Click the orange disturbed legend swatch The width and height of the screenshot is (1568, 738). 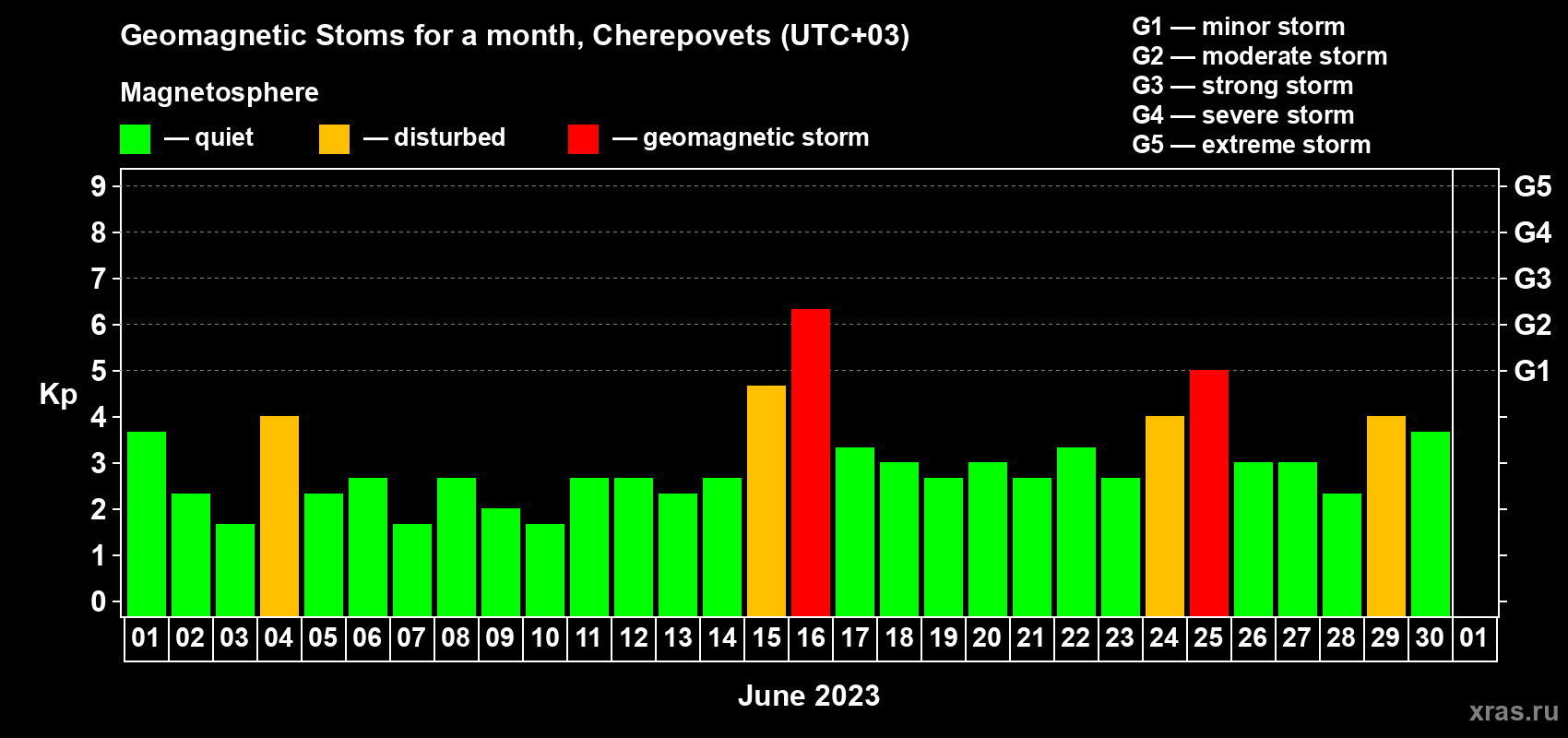click(x=334, y=139)
